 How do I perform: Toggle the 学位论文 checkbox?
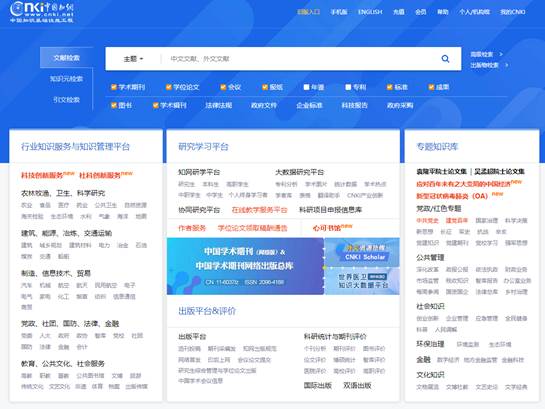[x=169, y=87]
